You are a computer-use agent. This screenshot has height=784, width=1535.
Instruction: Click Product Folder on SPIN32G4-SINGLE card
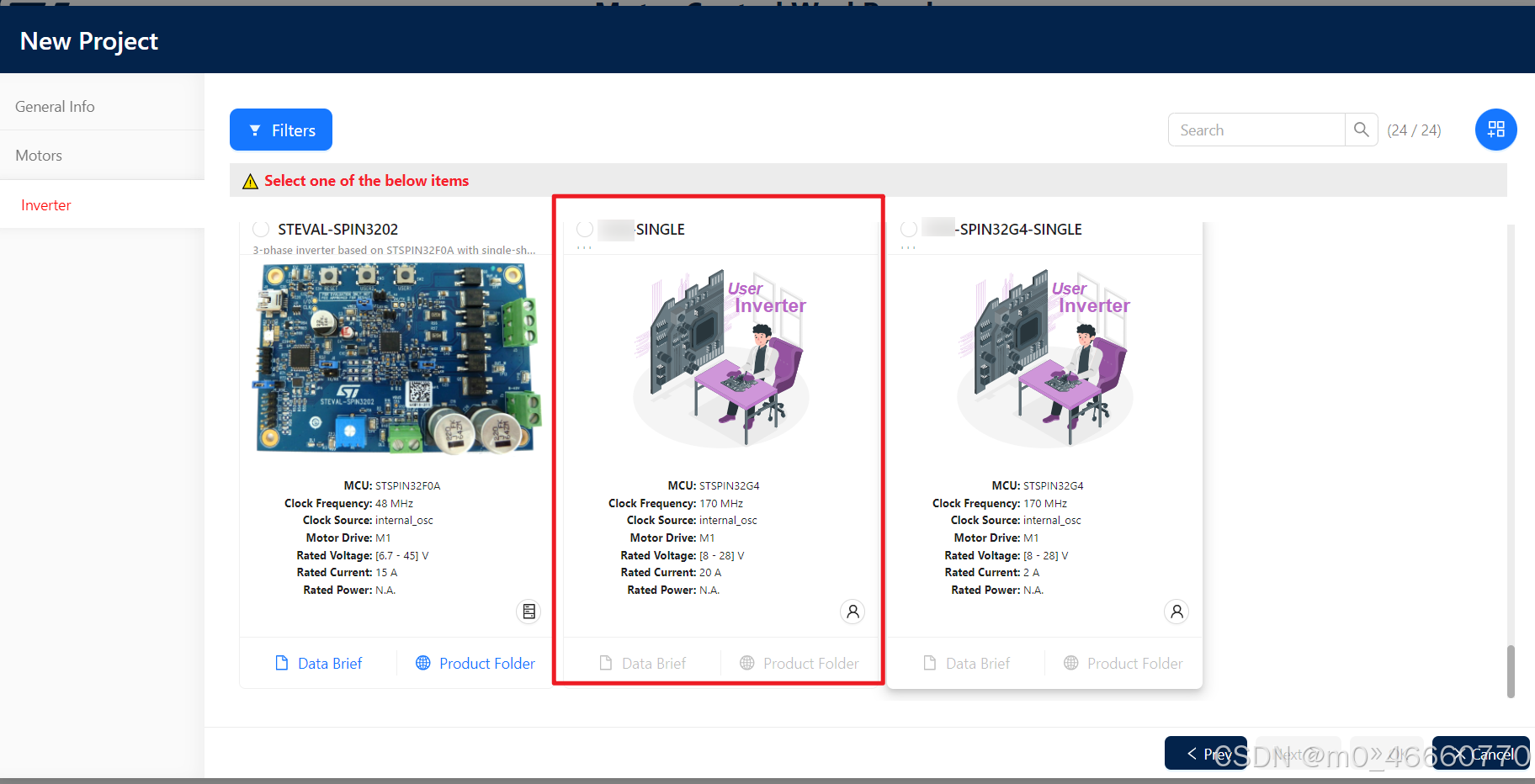point(1123,663)
